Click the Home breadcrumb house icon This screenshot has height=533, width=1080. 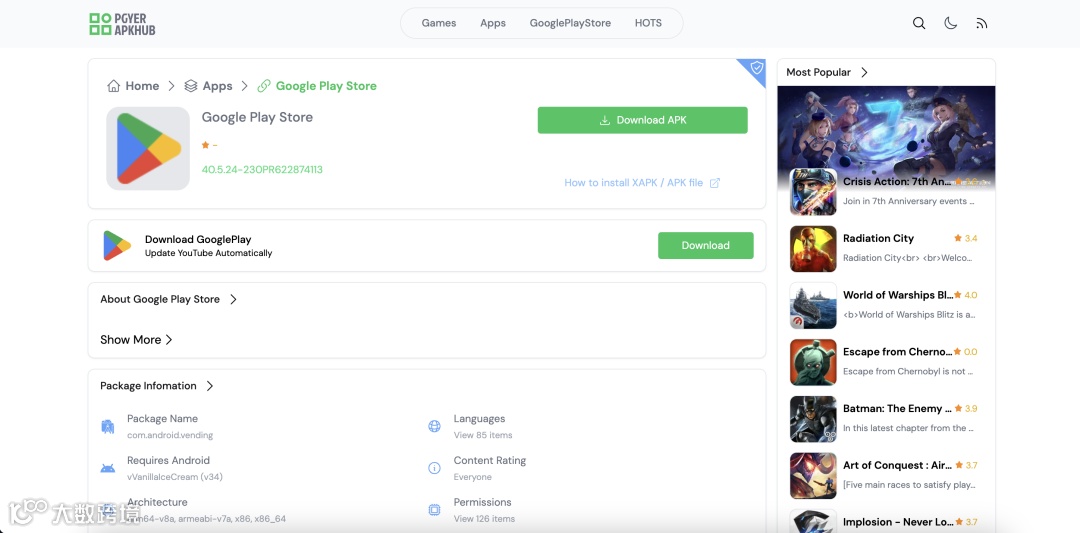point(114,86)
